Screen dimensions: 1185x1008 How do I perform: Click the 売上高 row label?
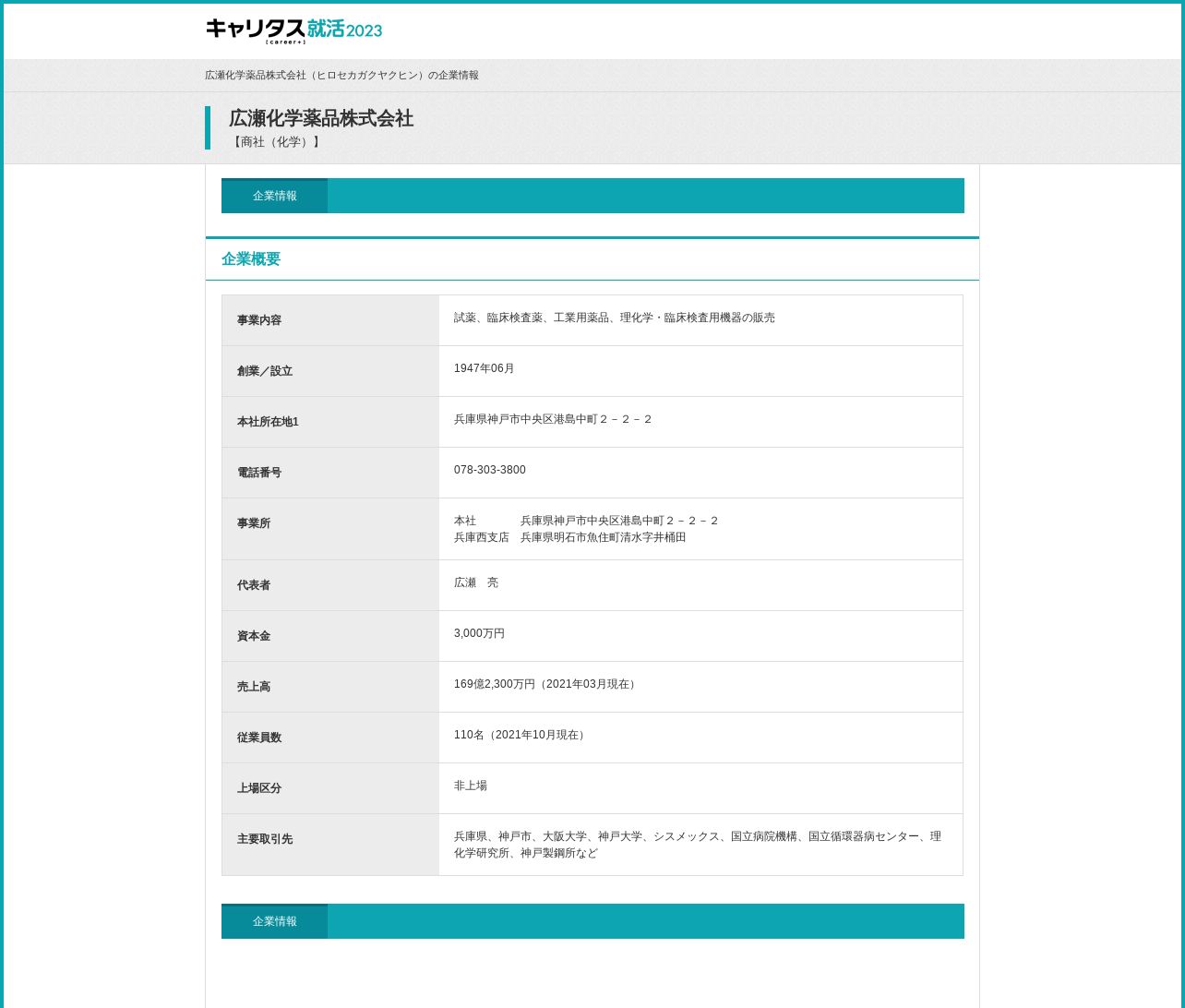254,687
